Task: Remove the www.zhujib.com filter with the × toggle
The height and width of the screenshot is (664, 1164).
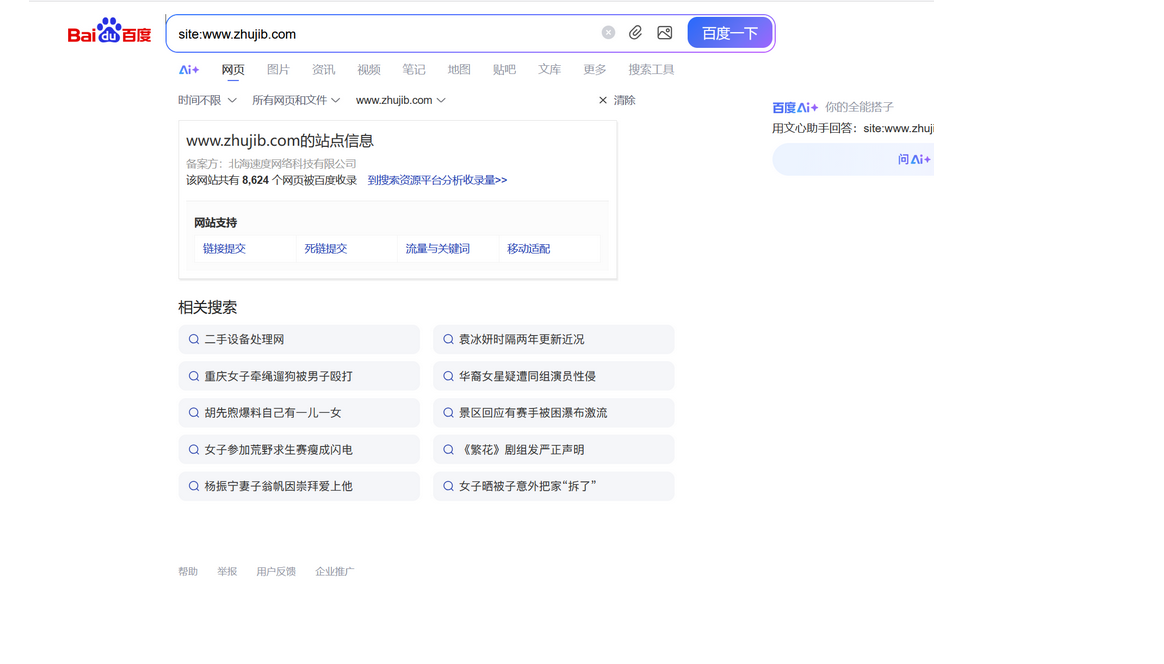Action: click(602, 100)
